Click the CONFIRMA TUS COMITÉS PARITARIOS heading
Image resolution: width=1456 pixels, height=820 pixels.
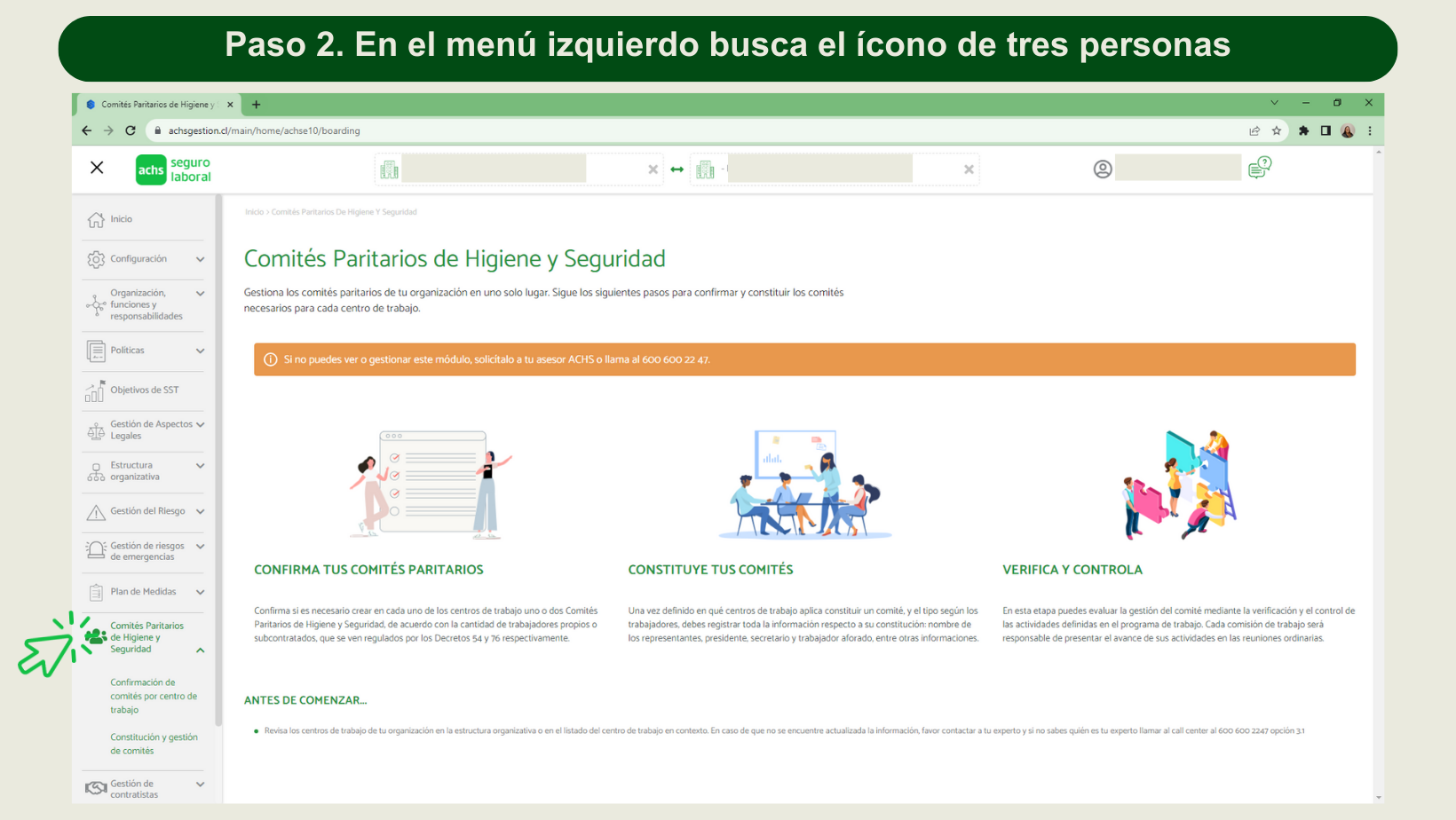368,570
